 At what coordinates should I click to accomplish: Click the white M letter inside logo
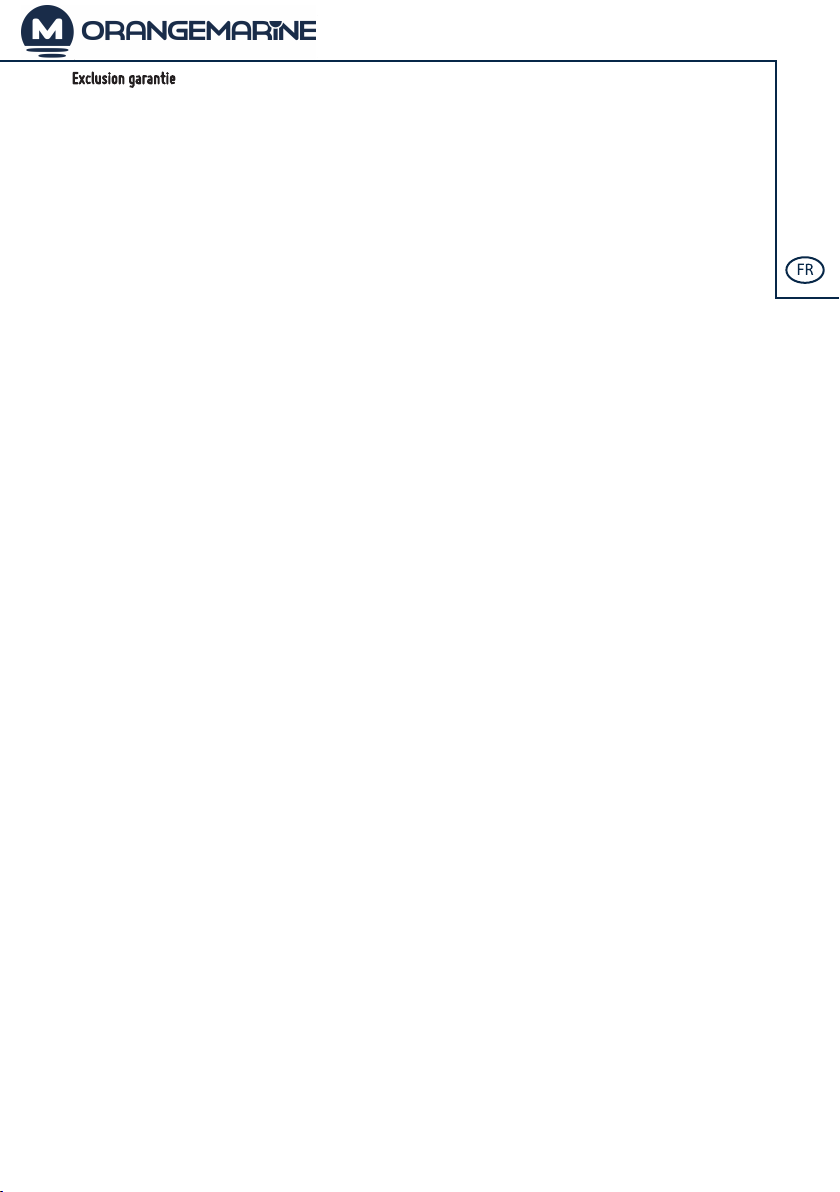coord(48,30)
